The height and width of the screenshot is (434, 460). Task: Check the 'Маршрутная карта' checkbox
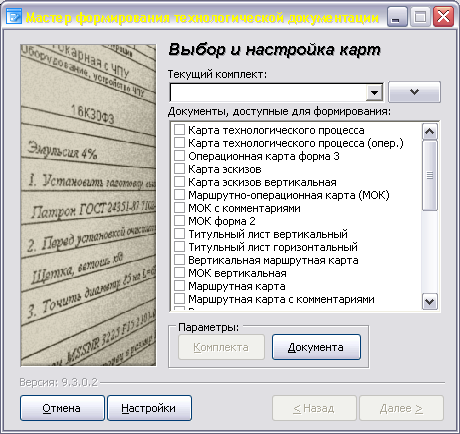pos(179,286)
